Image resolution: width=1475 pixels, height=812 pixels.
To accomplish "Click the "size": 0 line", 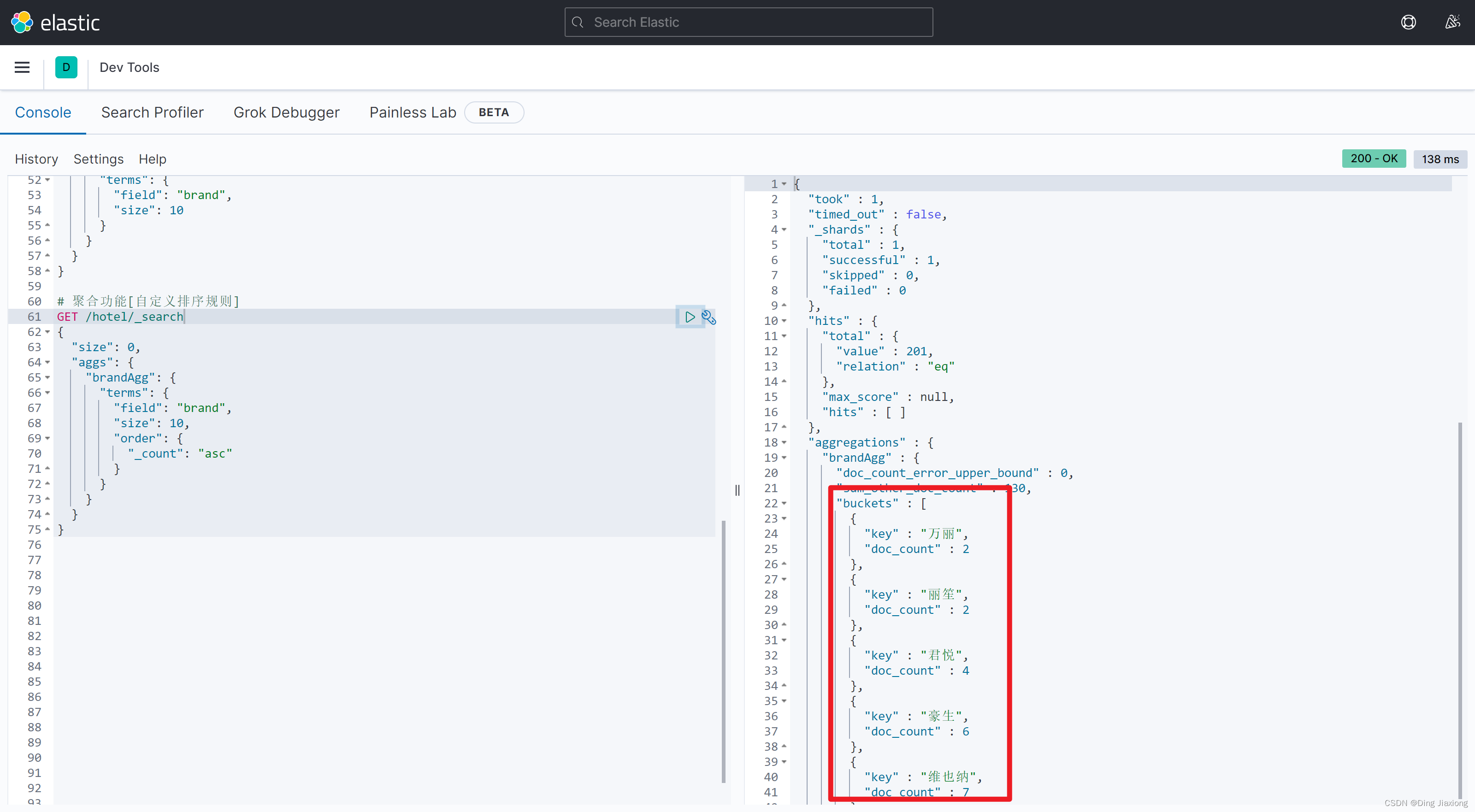I will pyautogui.click(x=106, y=347).
